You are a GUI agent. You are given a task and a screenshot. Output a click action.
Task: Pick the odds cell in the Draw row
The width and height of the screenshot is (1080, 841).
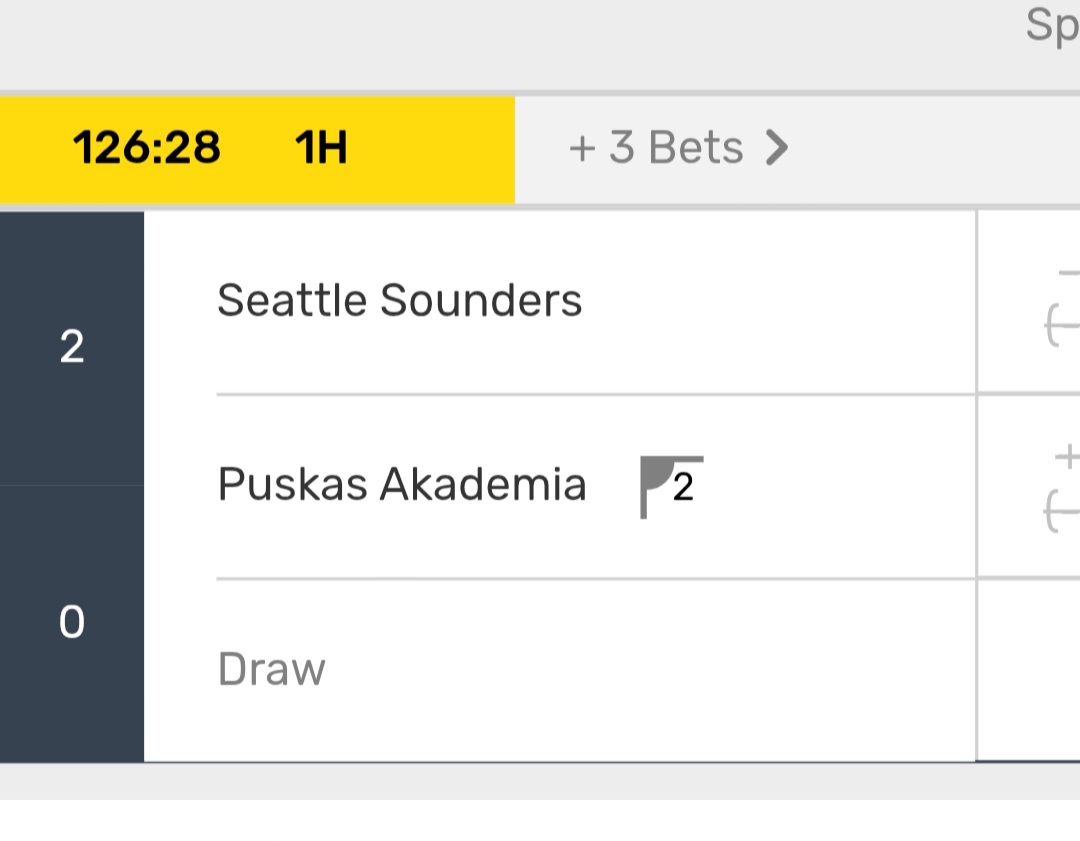1028,670
